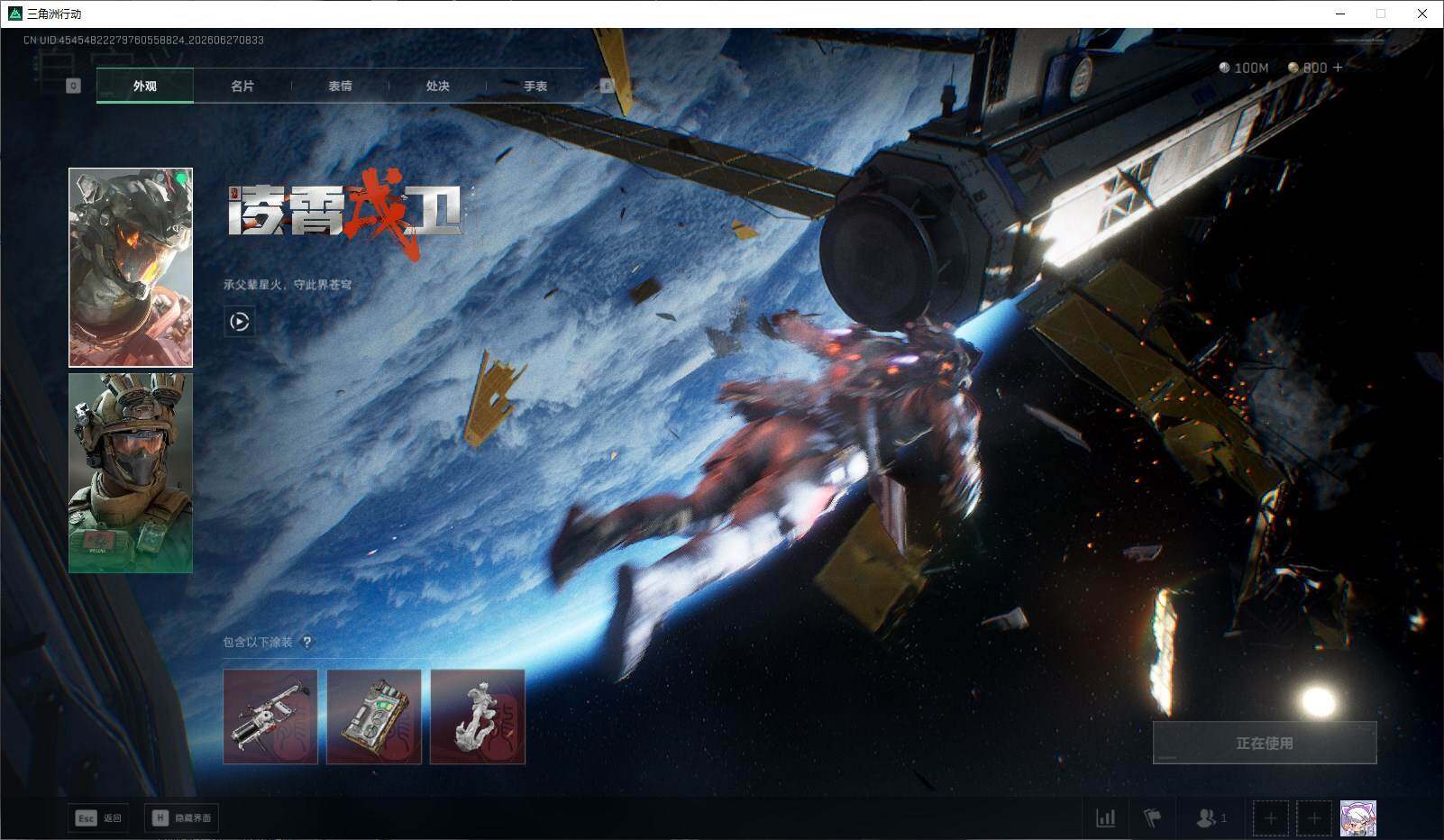This screenshot has height=840, width=1444.
Task: Open the statistics bar chart icon
Action: click(x=1105, y=818)
